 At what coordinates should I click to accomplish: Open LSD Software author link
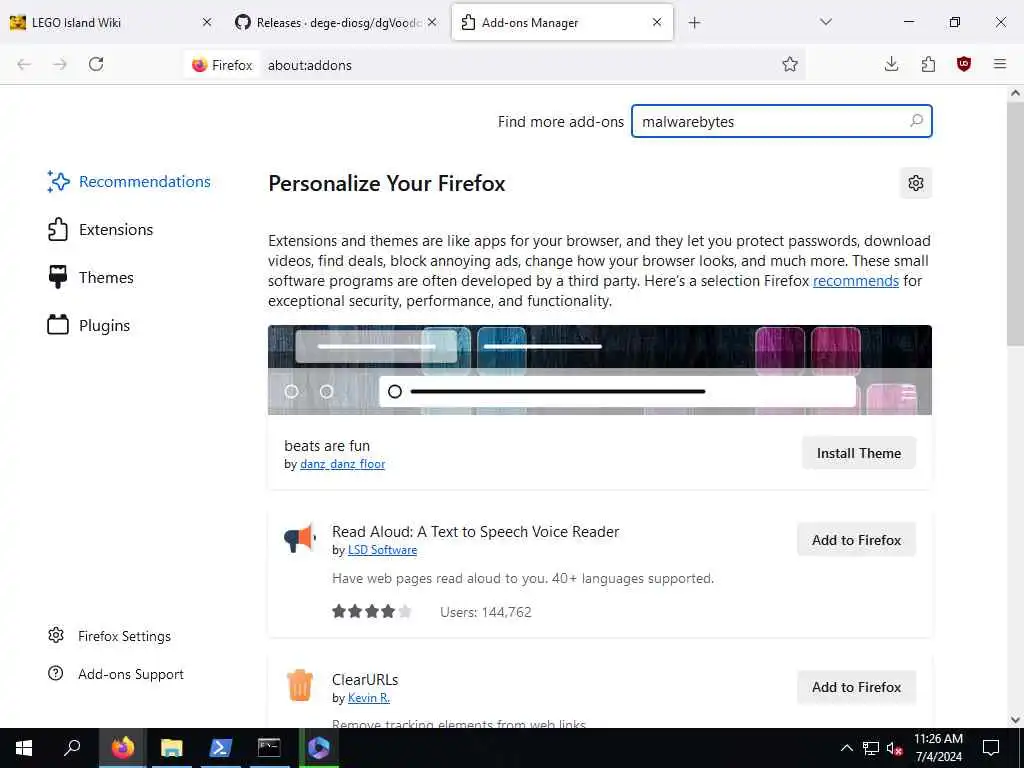(x=382, y=550)
